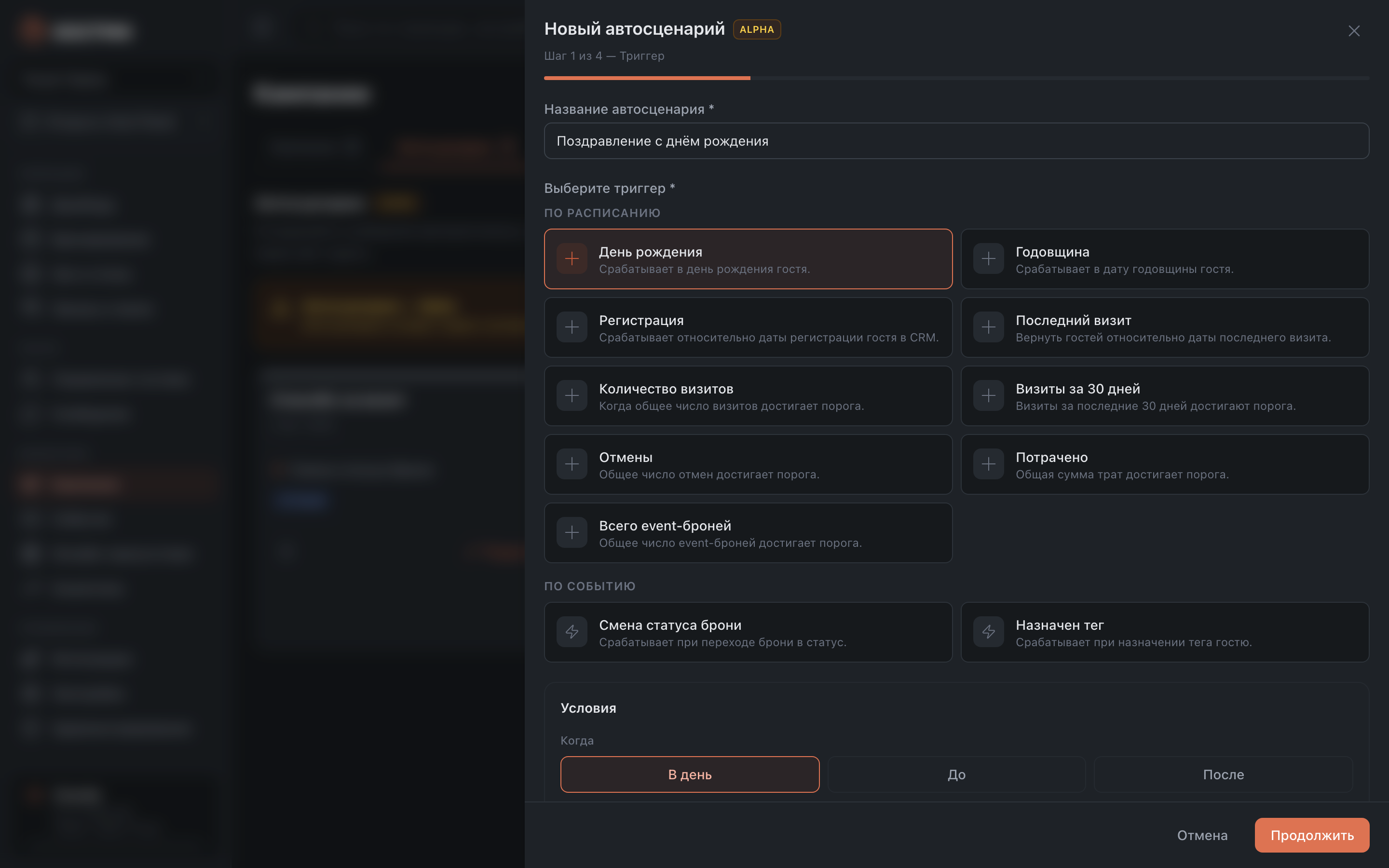1389x868 pixels.
Task: Choose the Отмены trigger card
Action: point(748,464)
